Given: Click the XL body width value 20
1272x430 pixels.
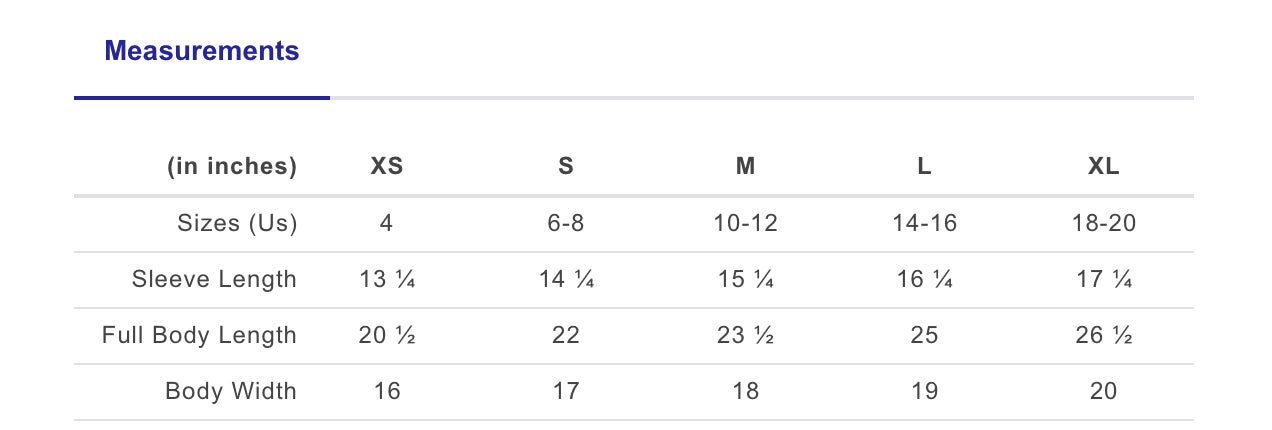Looking at the screenshot, I should pos(1104,391).
